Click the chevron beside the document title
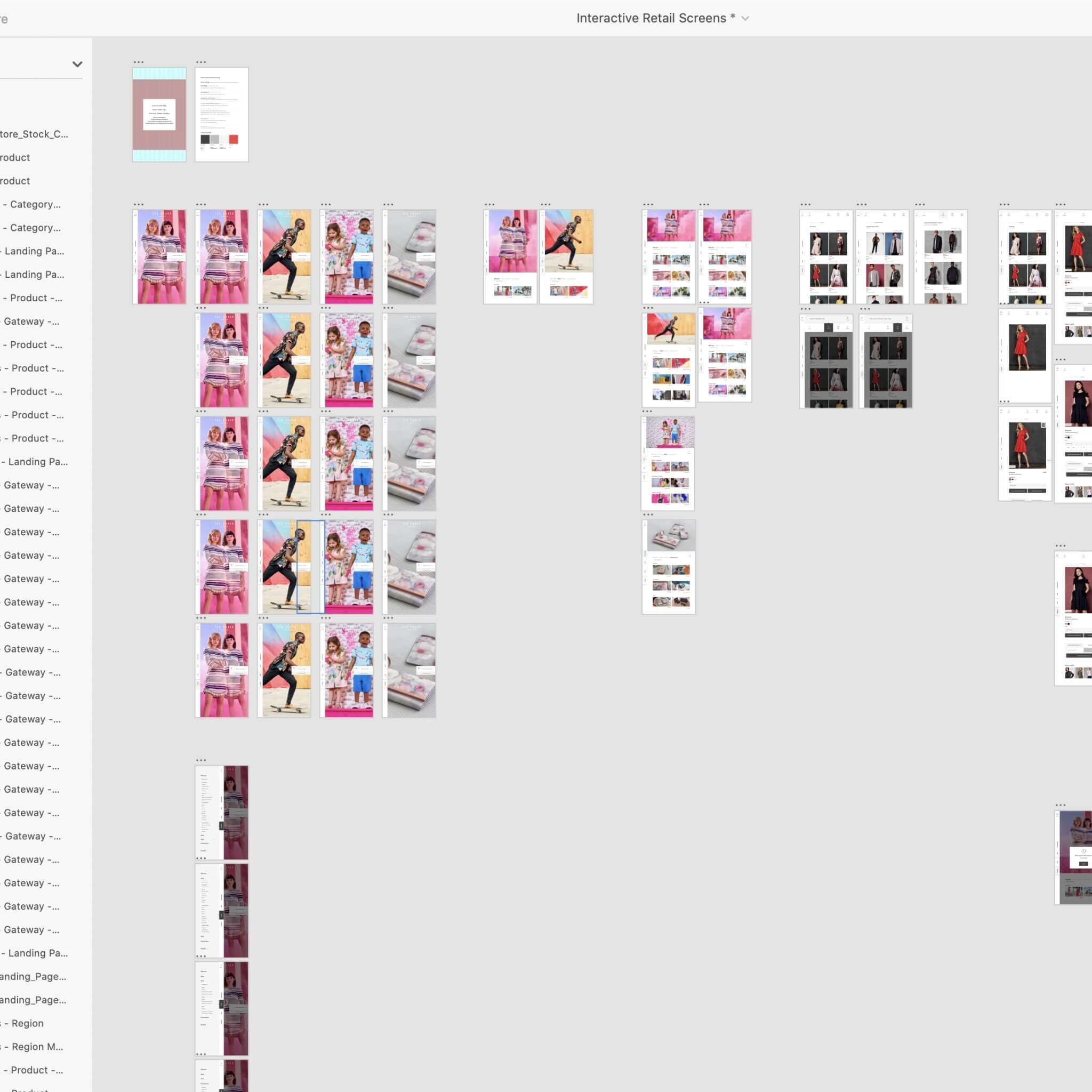Image resolution: width=1092 pixels, height=1092 pixels. [745, 19]
